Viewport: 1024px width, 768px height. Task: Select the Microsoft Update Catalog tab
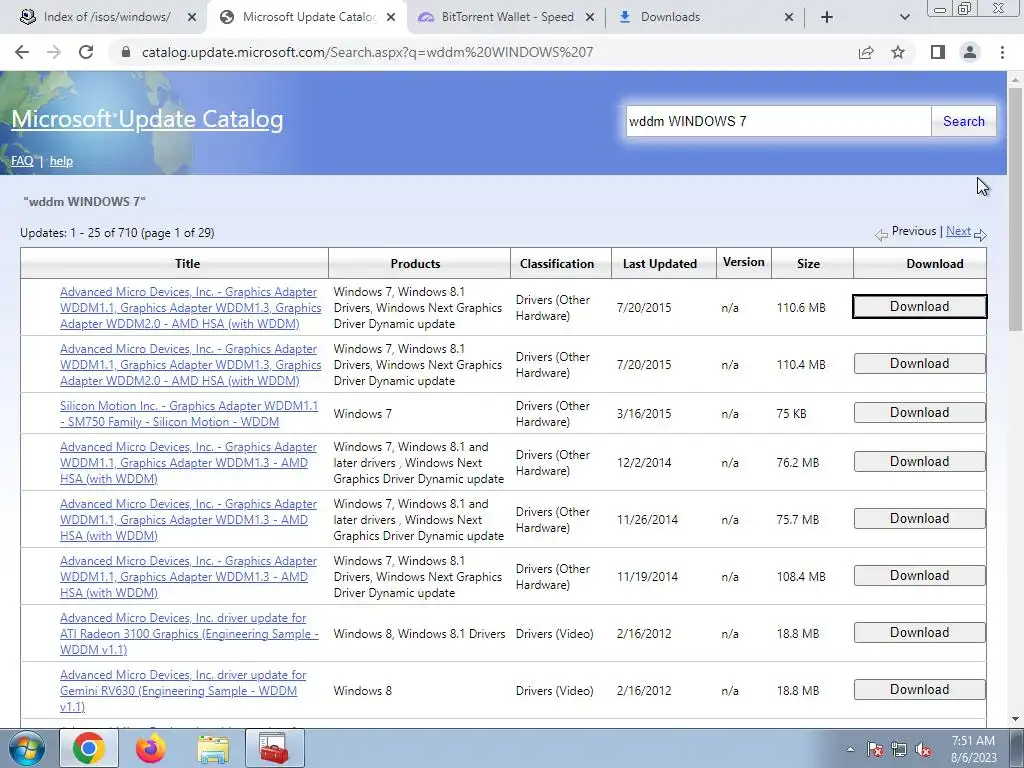click(307, 17)
